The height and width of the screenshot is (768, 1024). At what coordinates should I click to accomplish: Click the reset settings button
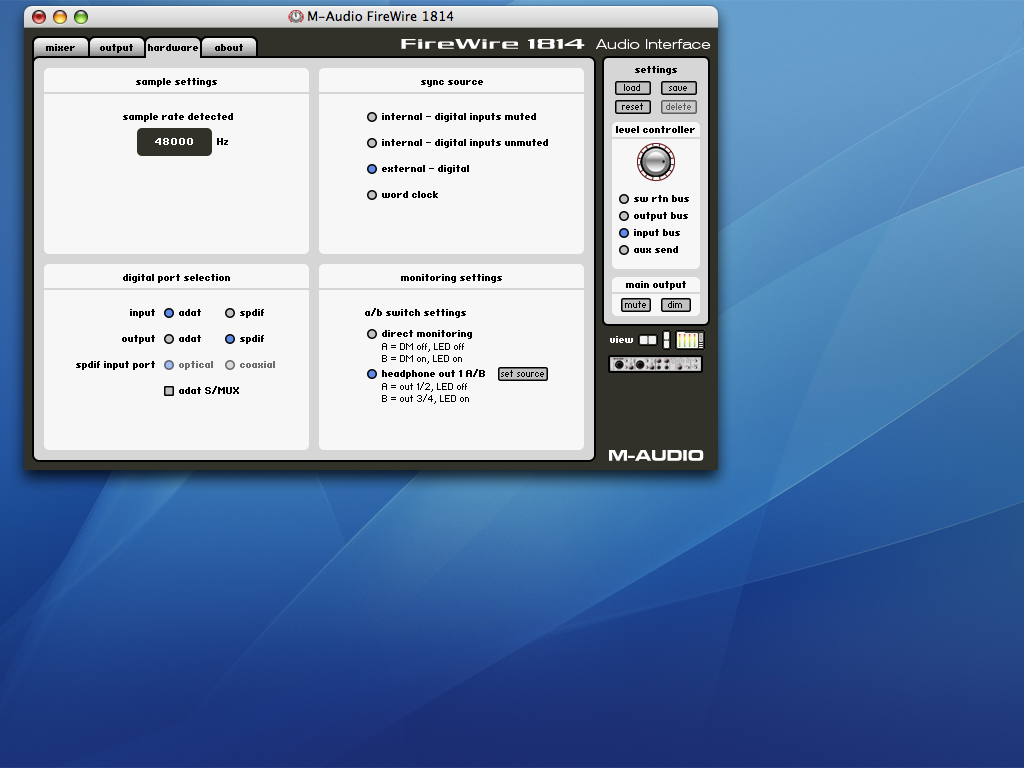(632, 107)
